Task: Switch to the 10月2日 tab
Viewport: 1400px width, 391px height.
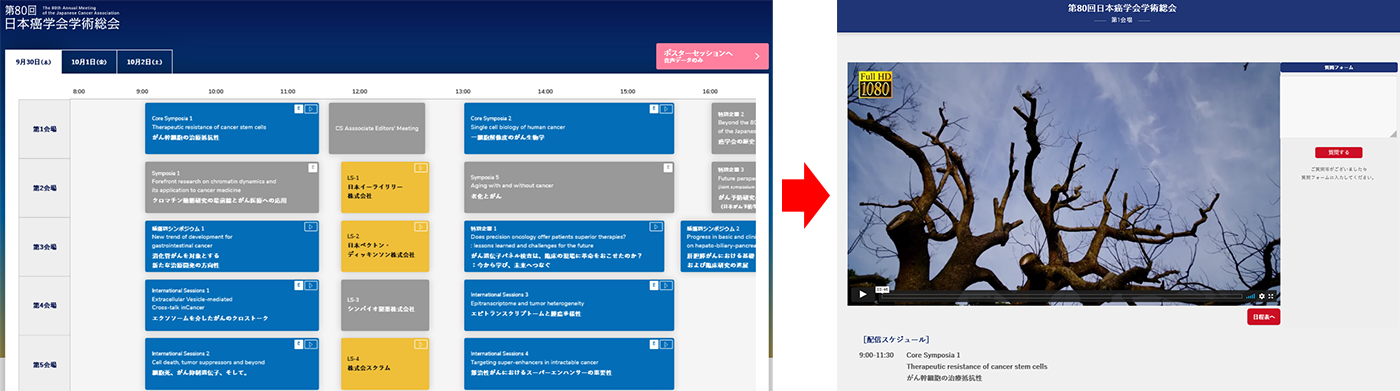Action: [145, 62]
